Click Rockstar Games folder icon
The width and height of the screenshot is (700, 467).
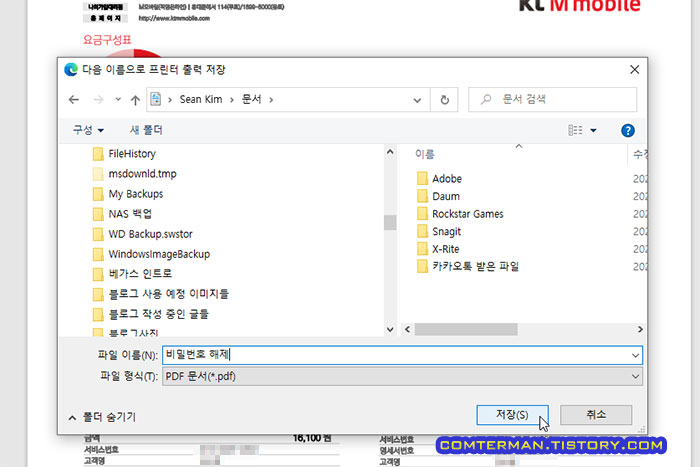coord(422,214)
